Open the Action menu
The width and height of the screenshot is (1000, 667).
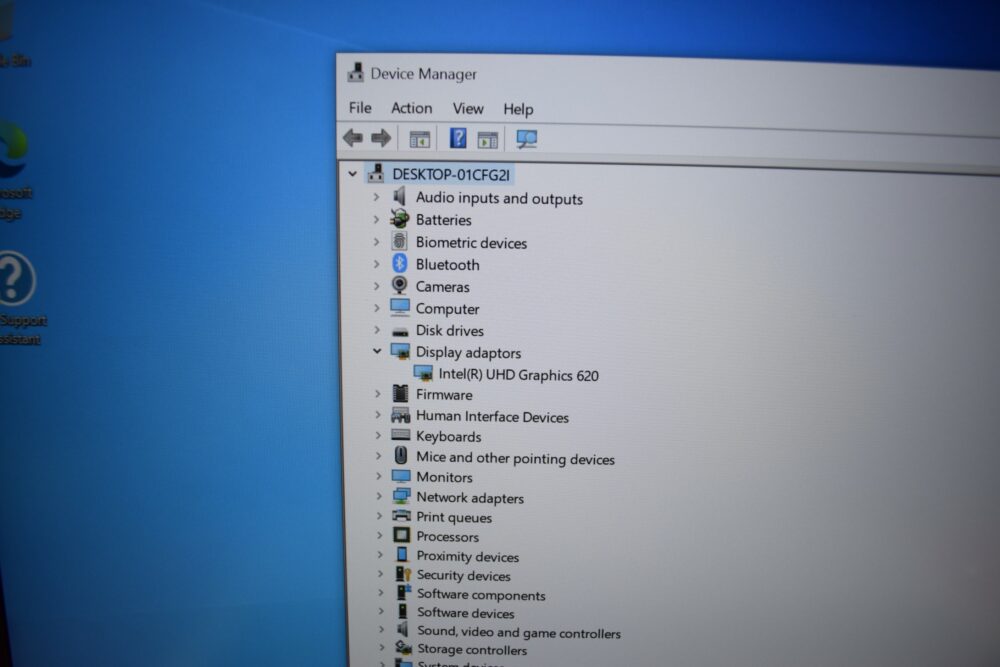coord(411,108)
